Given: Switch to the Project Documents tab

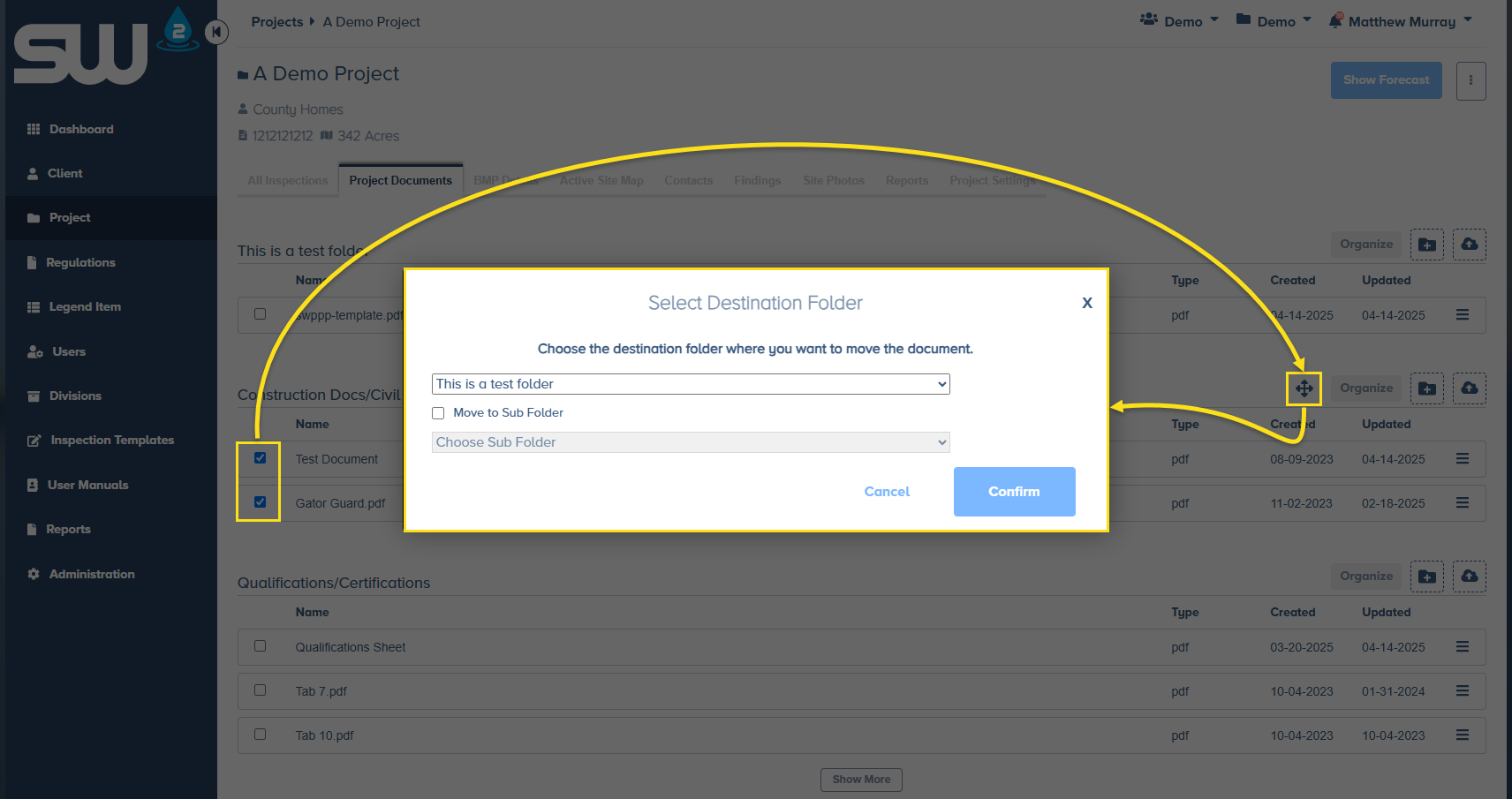Looking at the screenshot, I should pos(400,180).
